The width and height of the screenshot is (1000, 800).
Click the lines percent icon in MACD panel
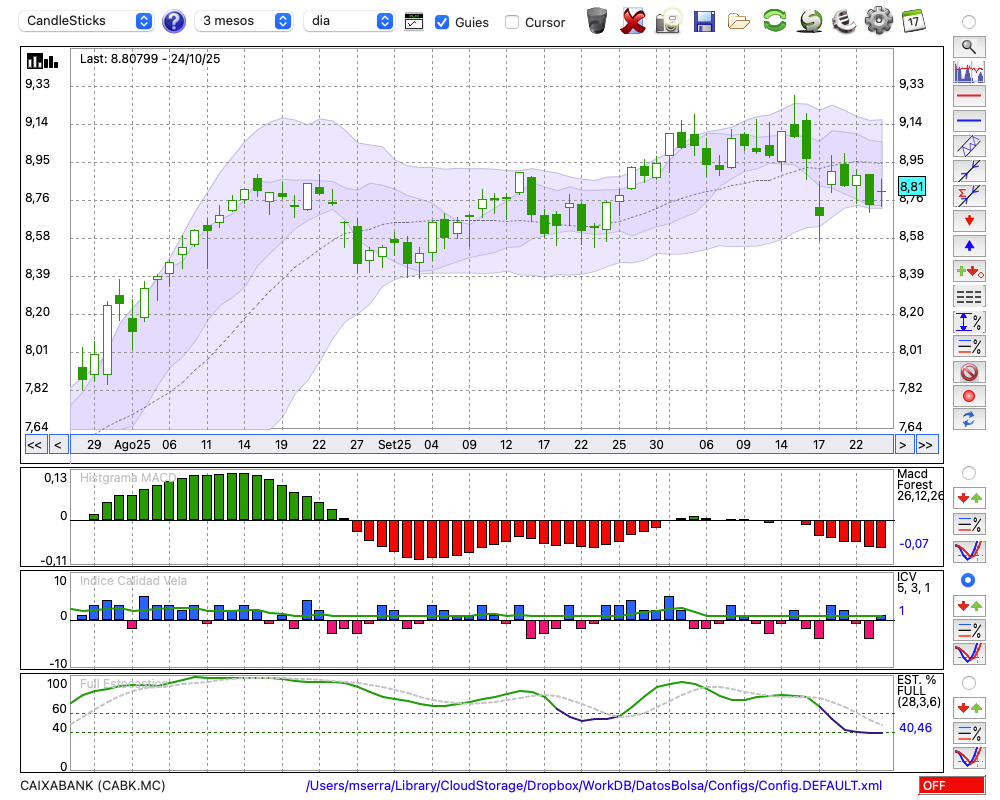click(969, 524)
